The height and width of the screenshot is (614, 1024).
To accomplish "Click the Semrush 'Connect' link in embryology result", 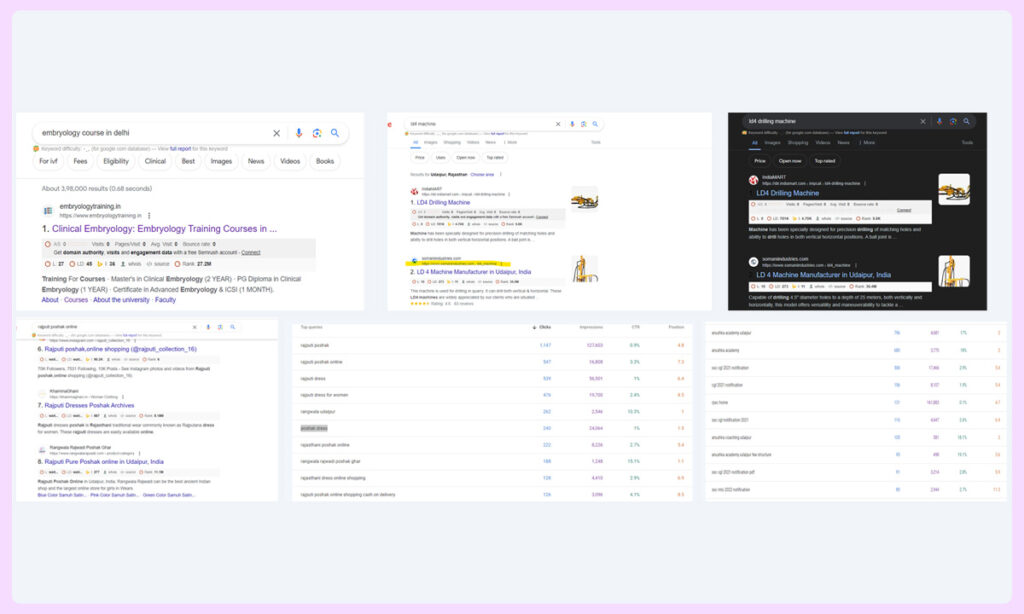I will tap(251, 253).
